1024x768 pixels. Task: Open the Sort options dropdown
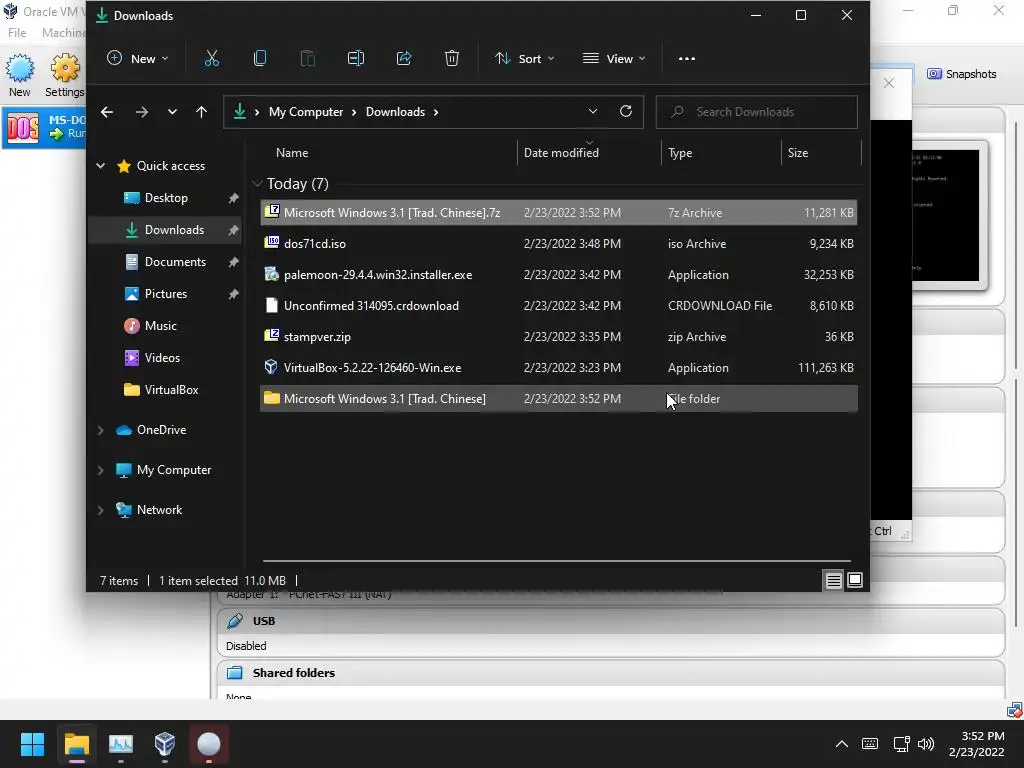click(524, 59)
